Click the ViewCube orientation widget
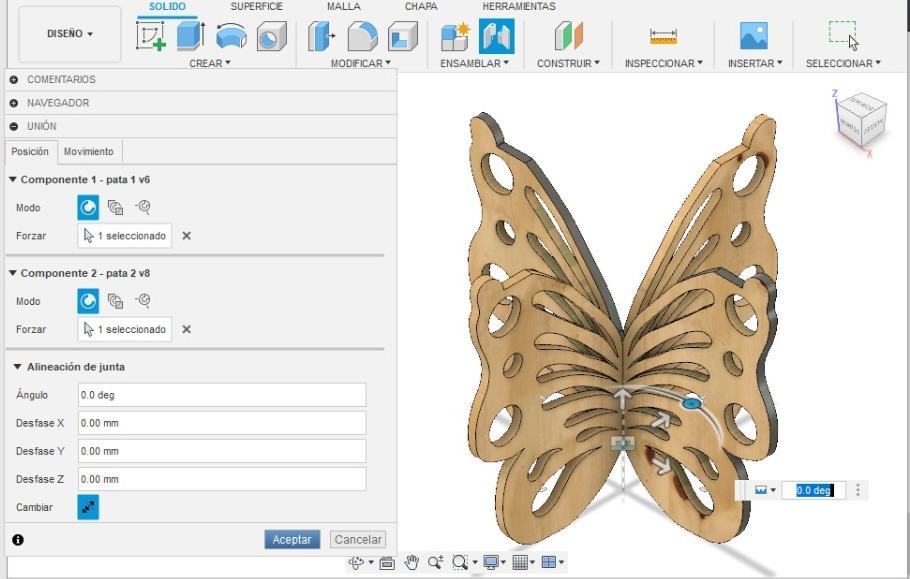The height and width of the screenshot is (579, 910). point(862,120)
